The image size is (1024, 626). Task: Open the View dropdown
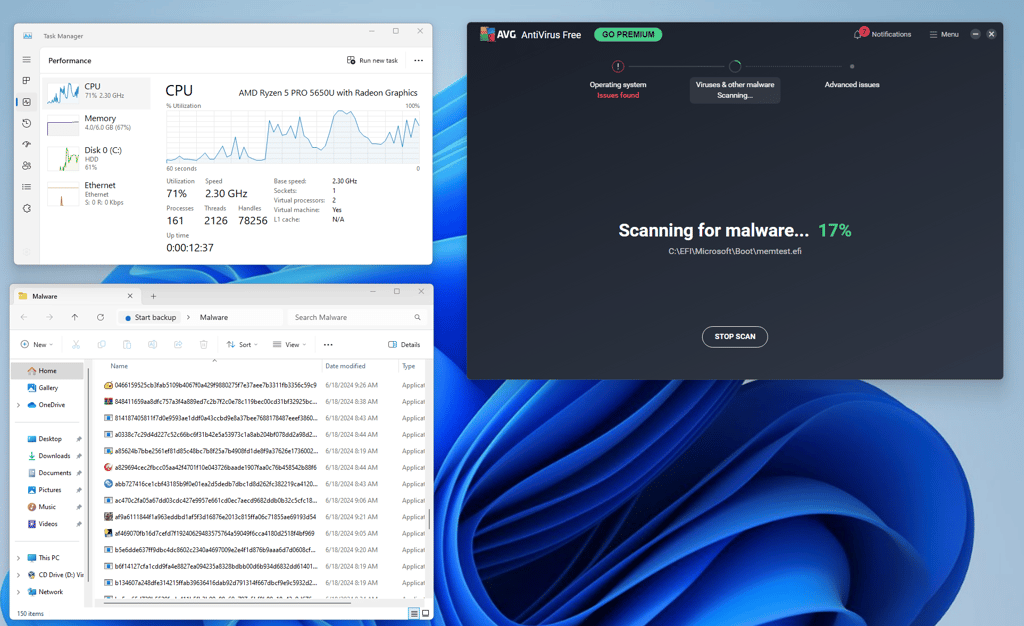289,345
